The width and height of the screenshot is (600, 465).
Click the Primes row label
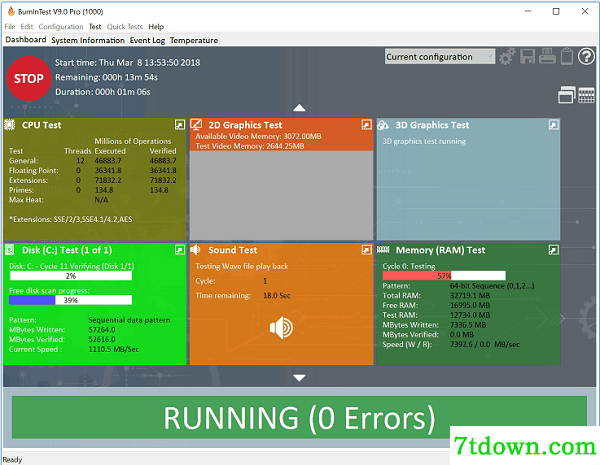21,190
